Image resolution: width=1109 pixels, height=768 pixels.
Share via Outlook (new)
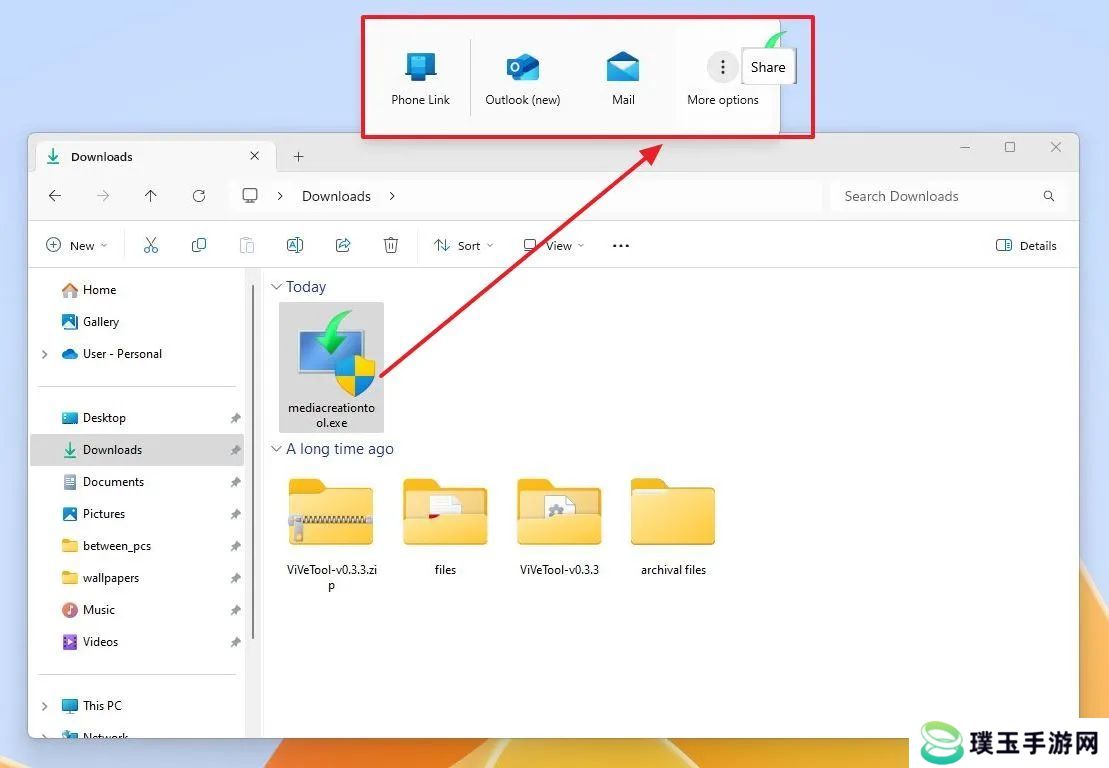tap(523, 78)
